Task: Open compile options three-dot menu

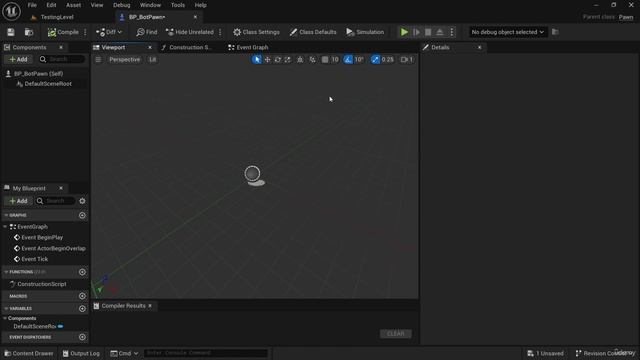Action: point(85,32)
